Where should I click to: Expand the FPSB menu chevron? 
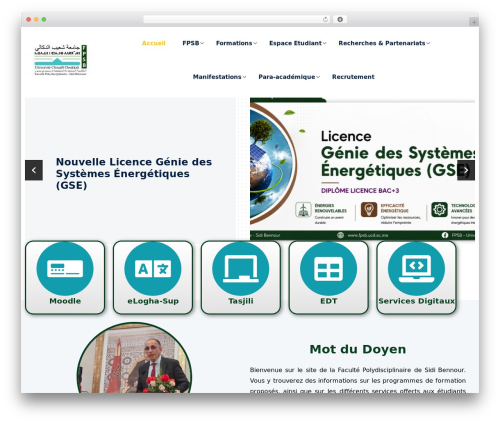click(202, 43)
